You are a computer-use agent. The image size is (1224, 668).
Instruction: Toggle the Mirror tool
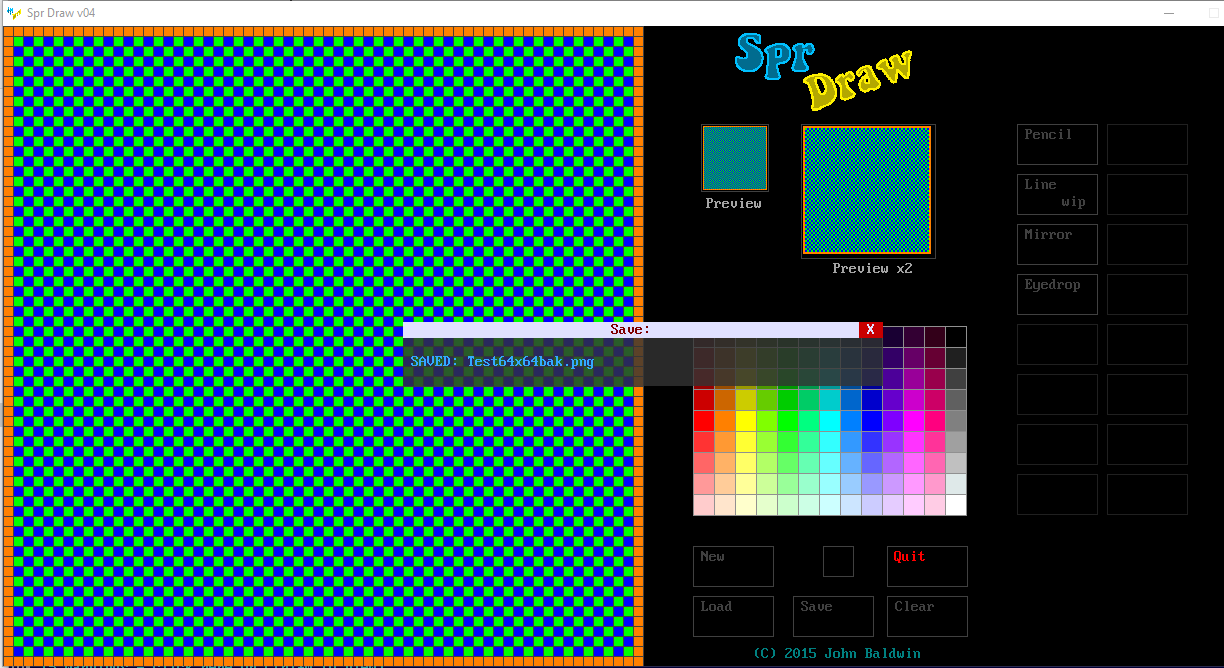pos(1057,244)
